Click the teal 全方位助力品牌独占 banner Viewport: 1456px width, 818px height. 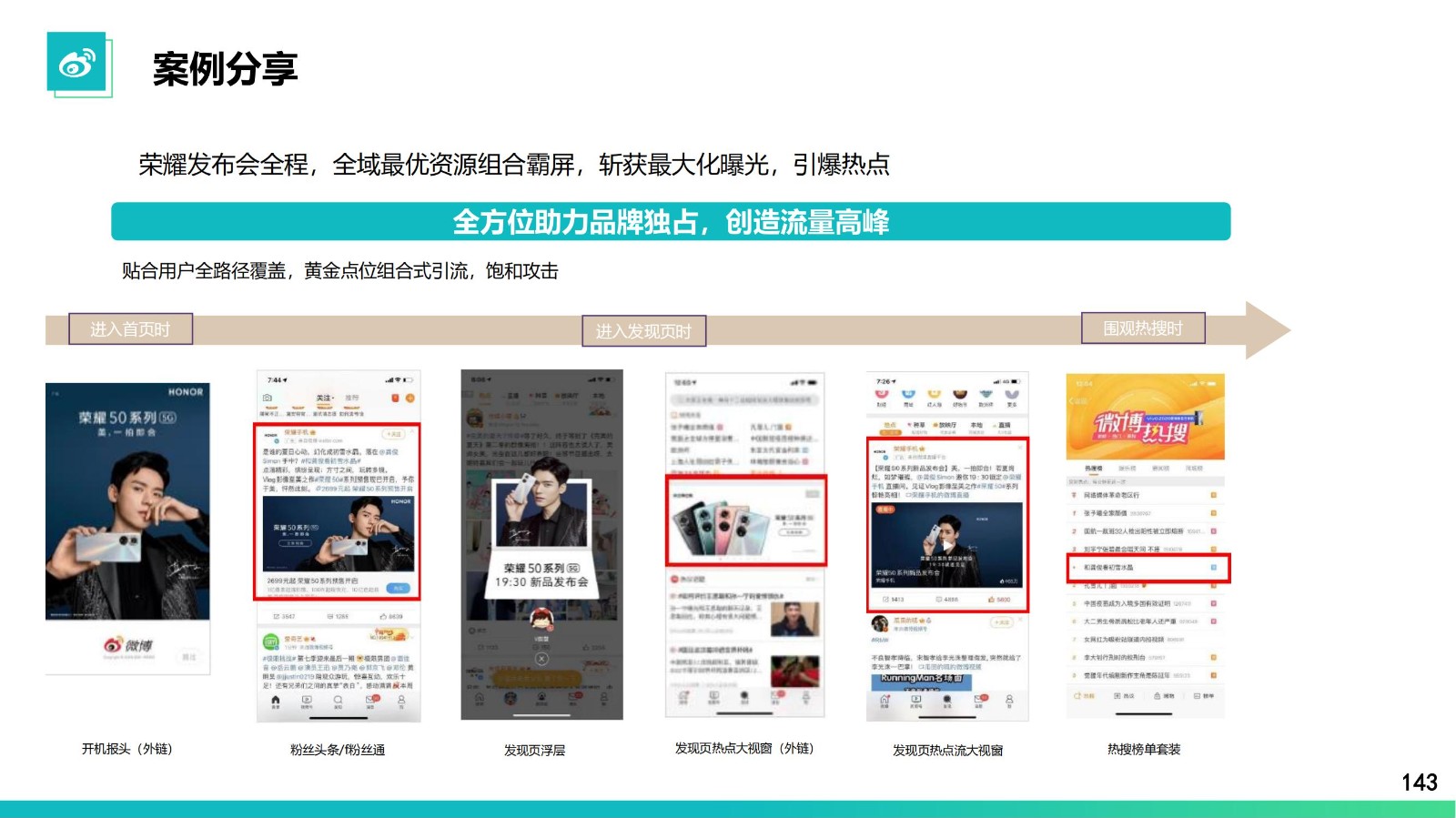[671, 221]
